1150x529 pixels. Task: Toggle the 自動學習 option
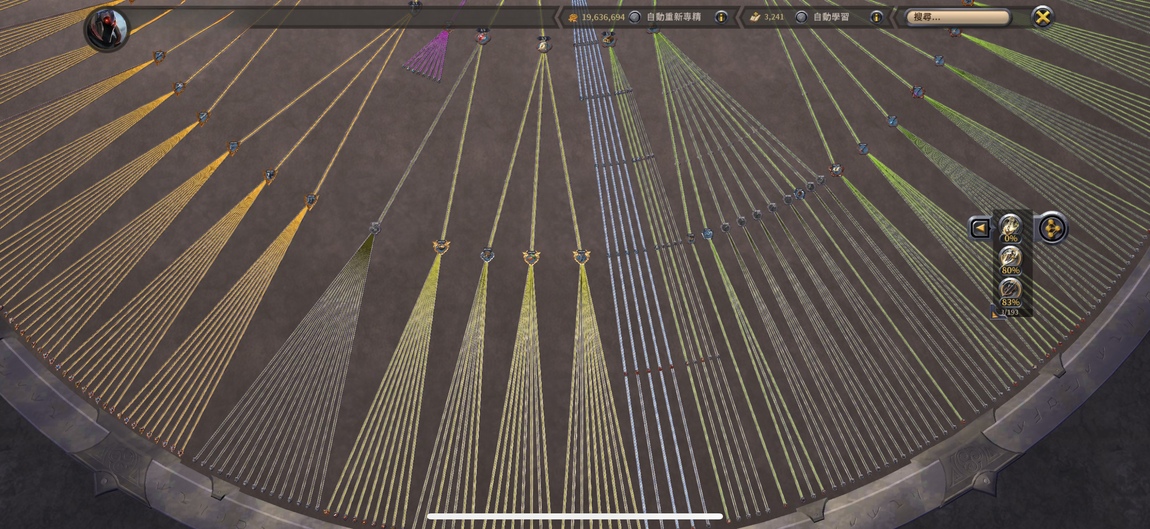(802, 17)
